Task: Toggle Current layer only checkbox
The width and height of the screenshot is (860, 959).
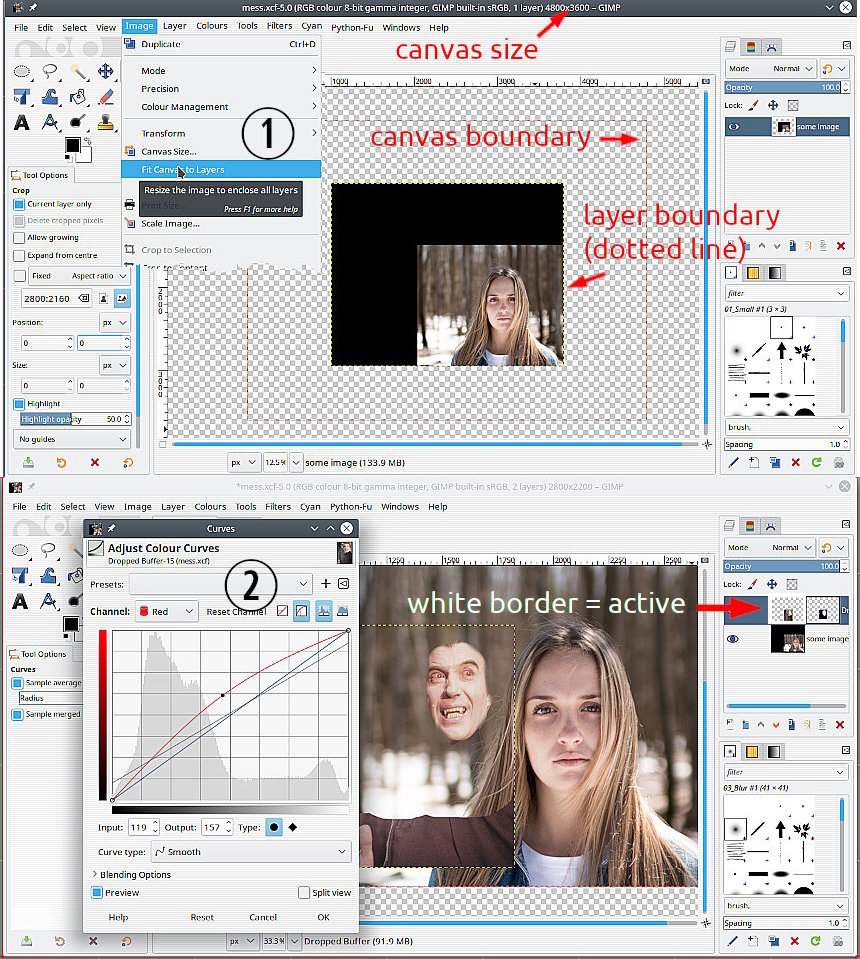Action: click(18, 204)
